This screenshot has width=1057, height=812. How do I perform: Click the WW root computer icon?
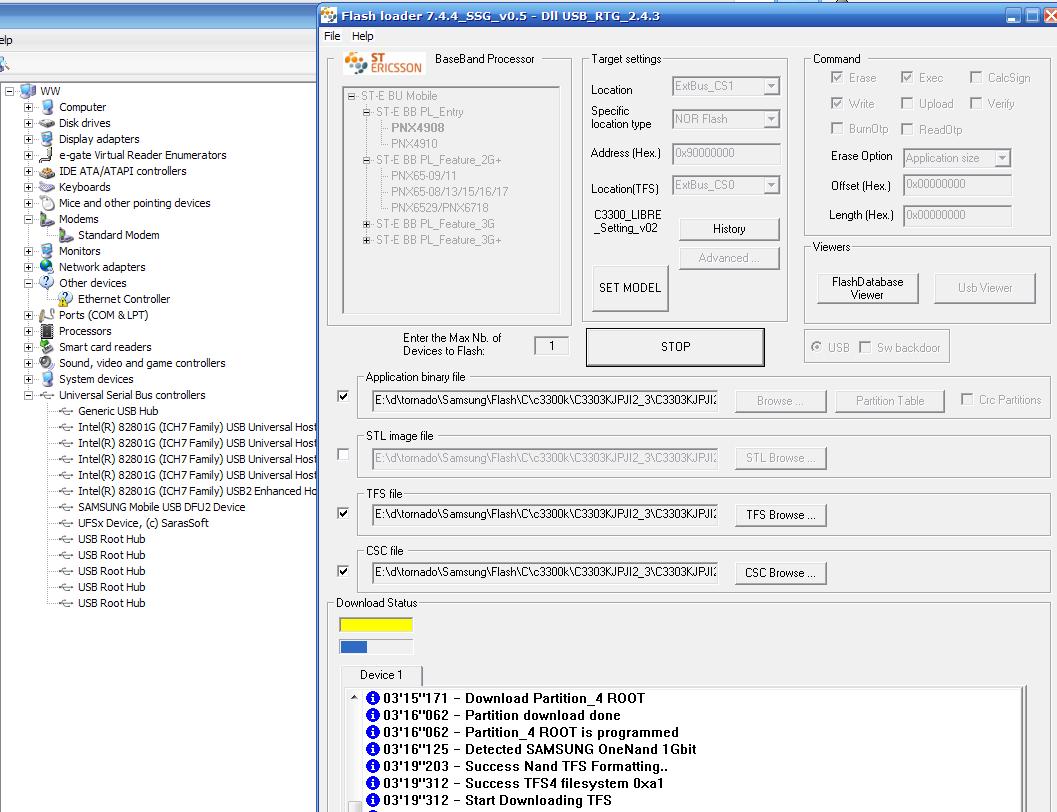tap(28, 91)
